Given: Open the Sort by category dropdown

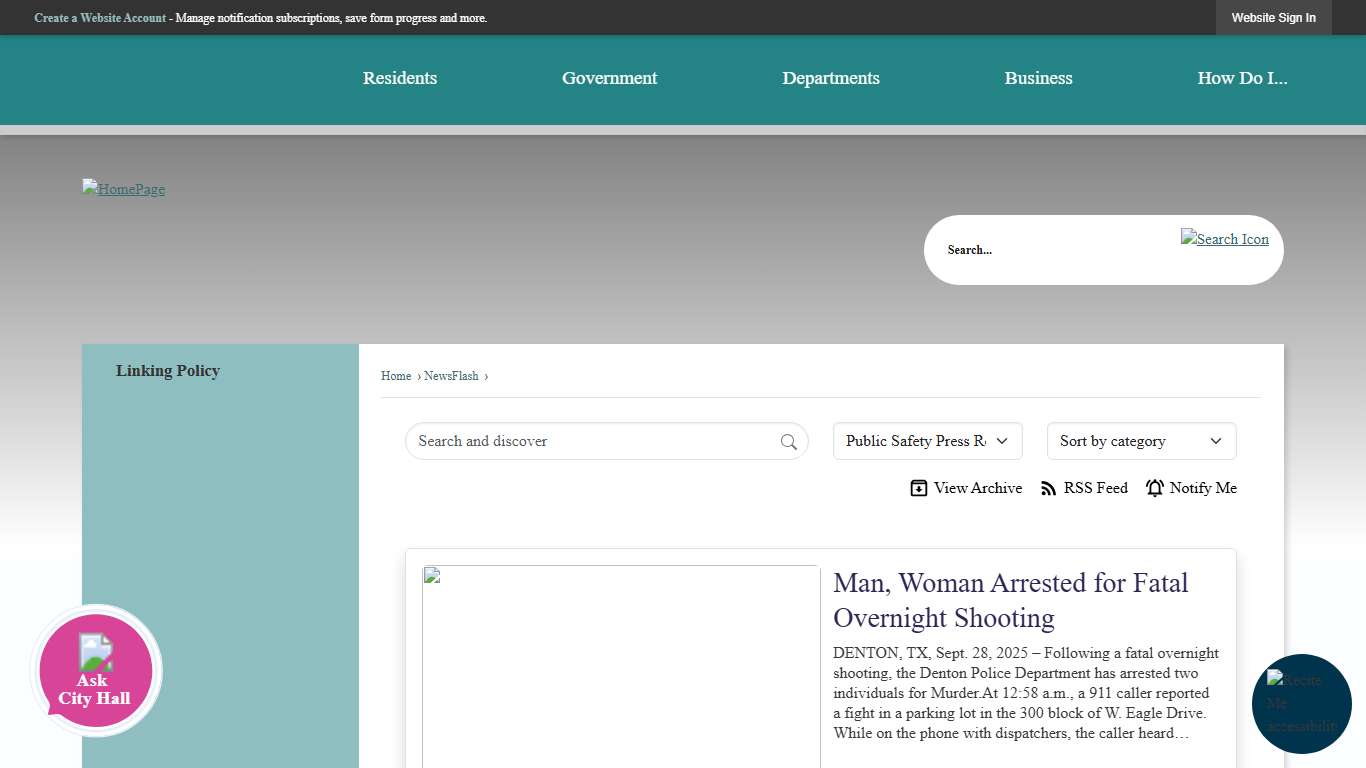Looking at the screenshot, I should coord(1141,441).
